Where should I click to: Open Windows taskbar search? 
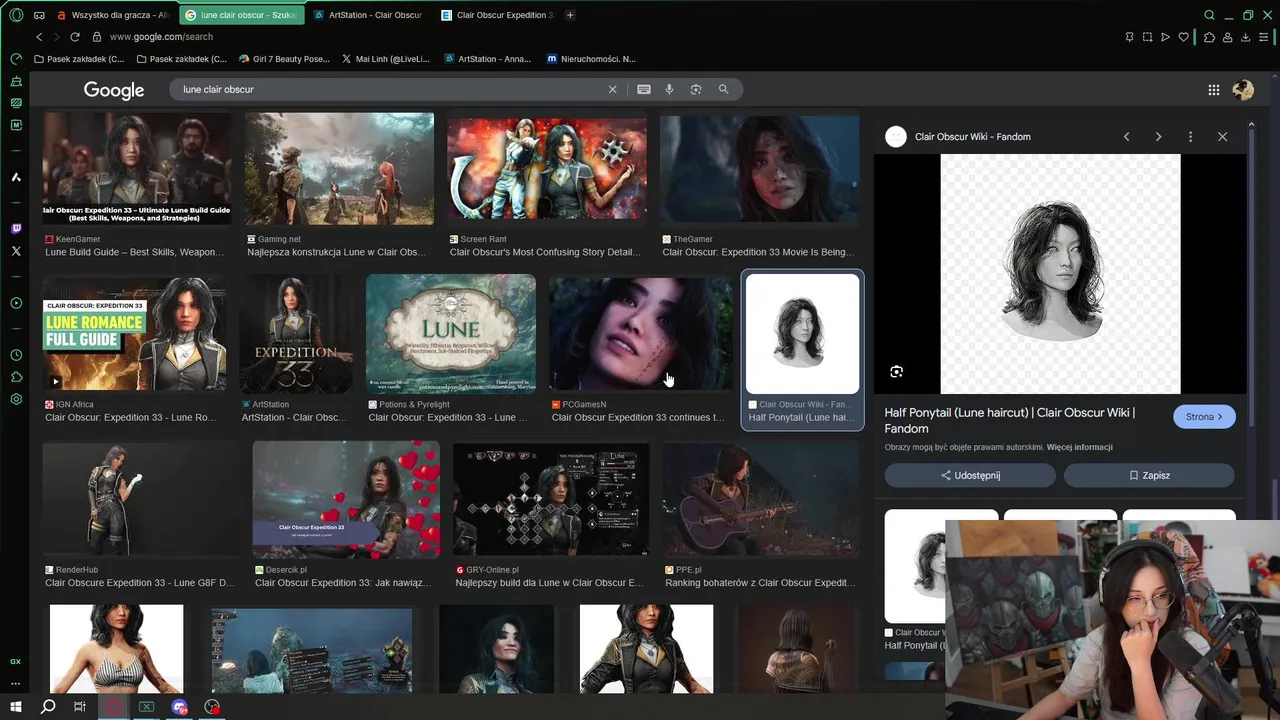(48, 707)
